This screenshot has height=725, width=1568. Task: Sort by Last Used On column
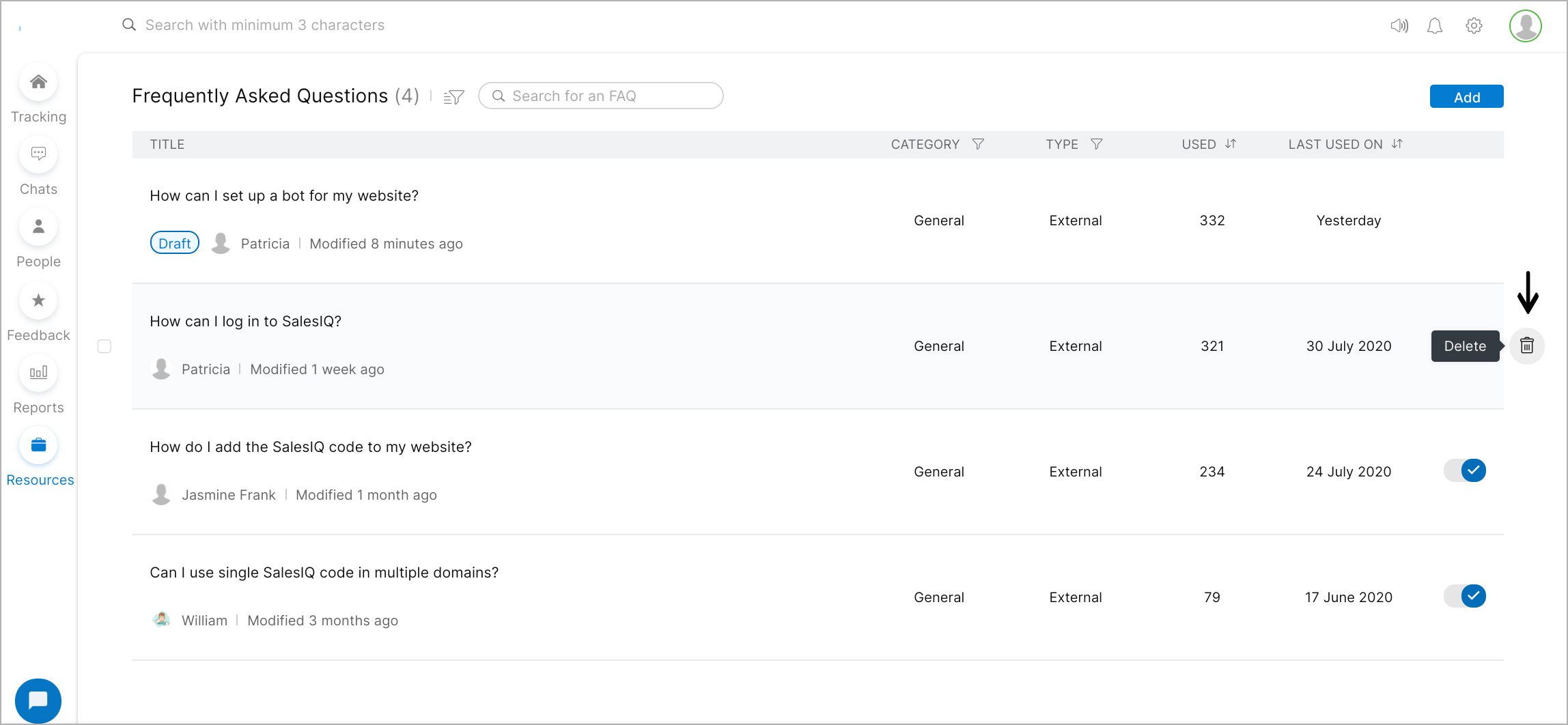[1397, 144]
